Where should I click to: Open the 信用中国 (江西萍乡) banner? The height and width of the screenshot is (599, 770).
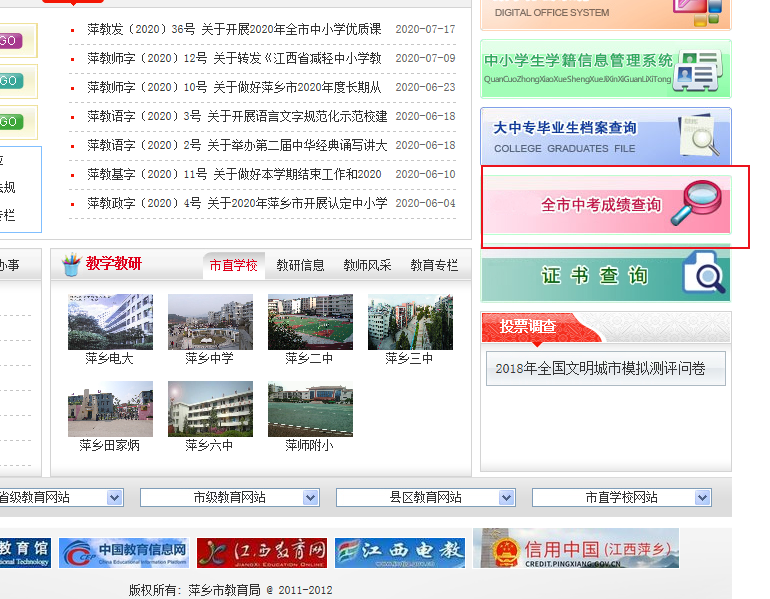(576, 548)
